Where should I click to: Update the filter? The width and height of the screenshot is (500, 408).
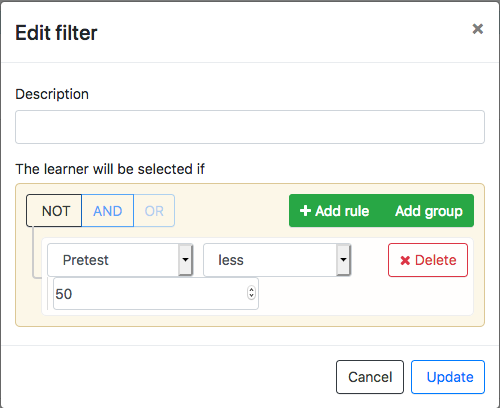coord(448,377)
